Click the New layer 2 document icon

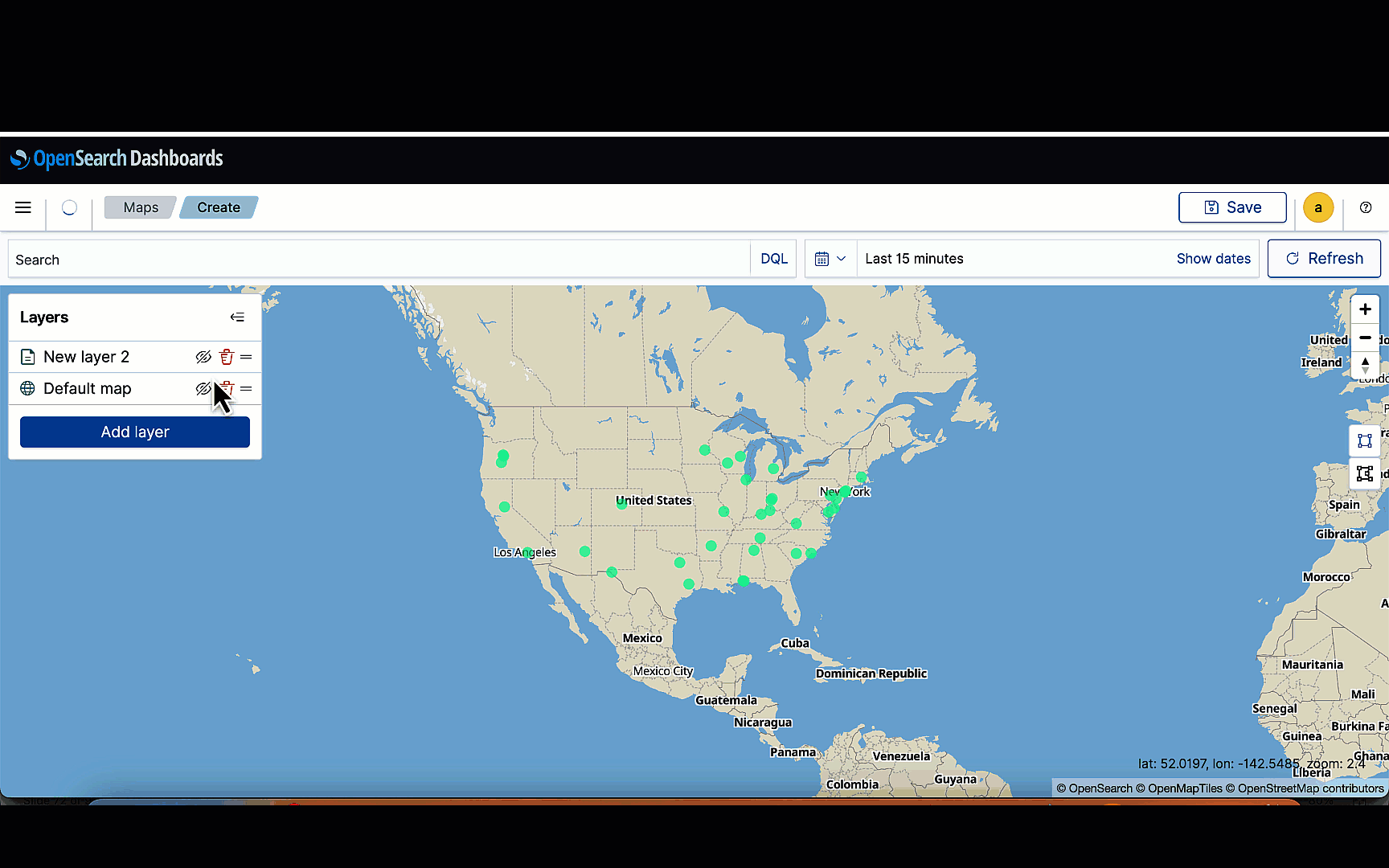pos(27,357)
